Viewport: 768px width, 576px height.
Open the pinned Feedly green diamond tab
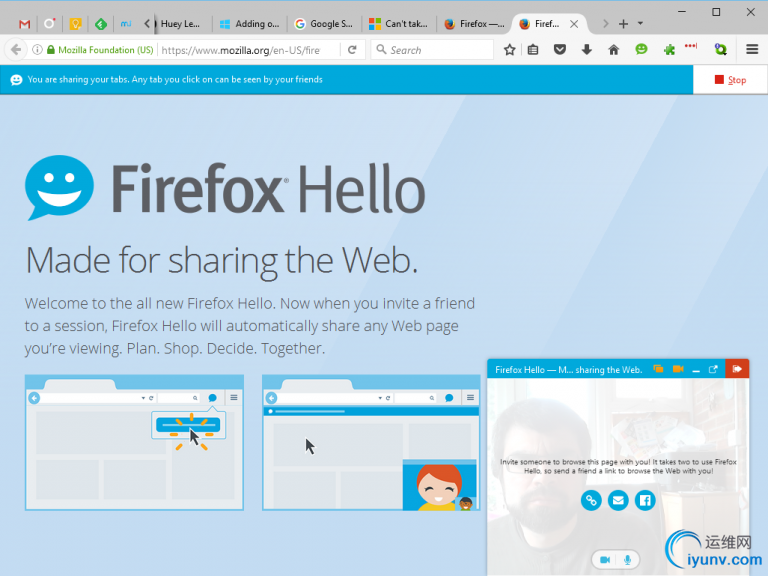pos(101,24)
